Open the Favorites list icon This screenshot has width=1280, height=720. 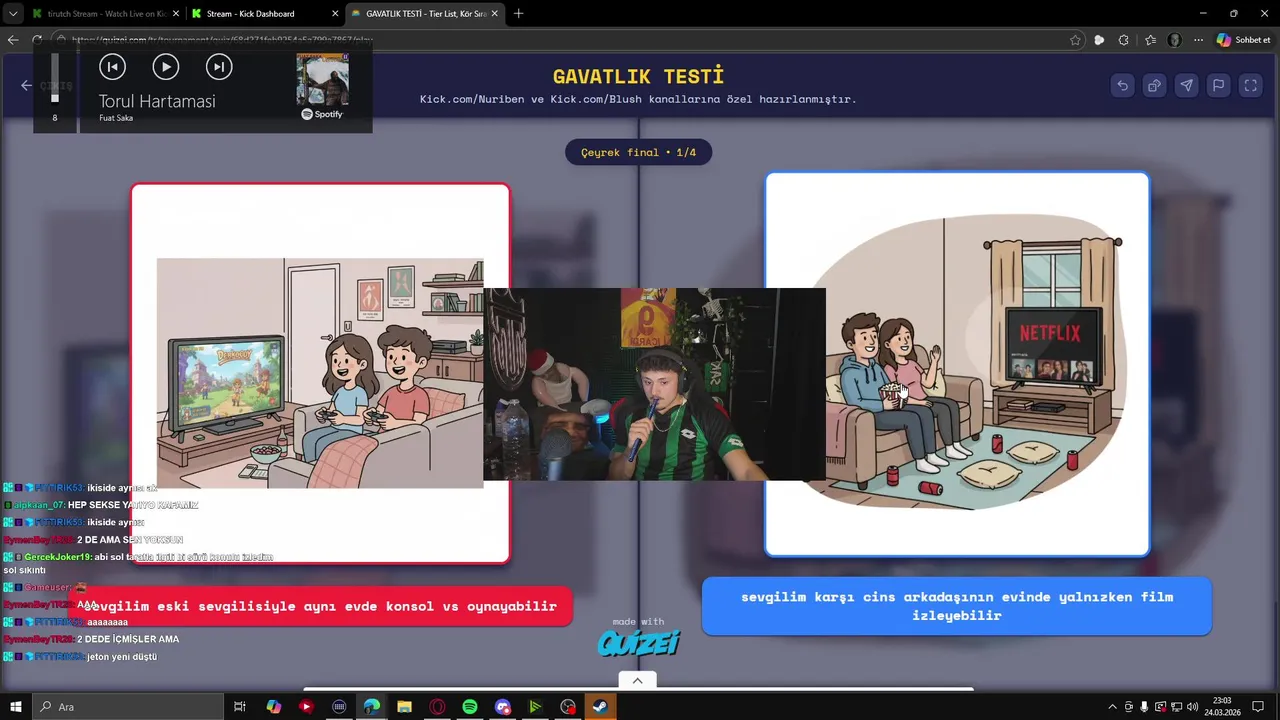click(1150, 40)
